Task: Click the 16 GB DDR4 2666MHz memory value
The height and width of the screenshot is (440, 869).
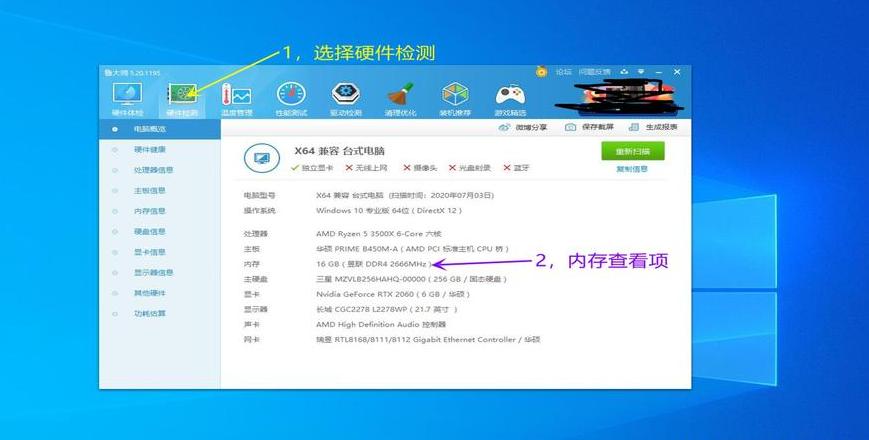Action: [374, 264]
